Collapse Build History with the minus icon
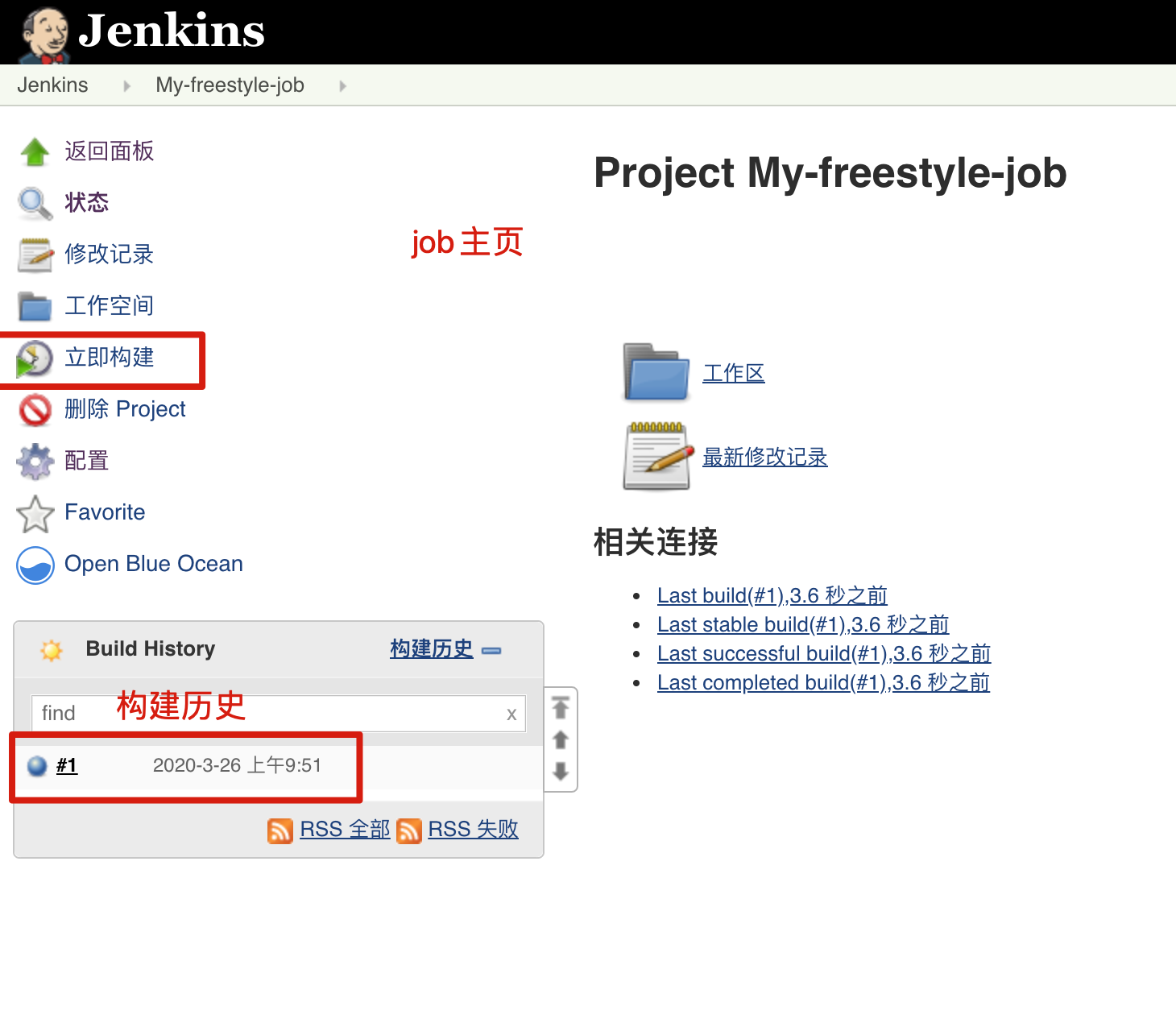The image size is (1176, 1023). pos(491,650)
